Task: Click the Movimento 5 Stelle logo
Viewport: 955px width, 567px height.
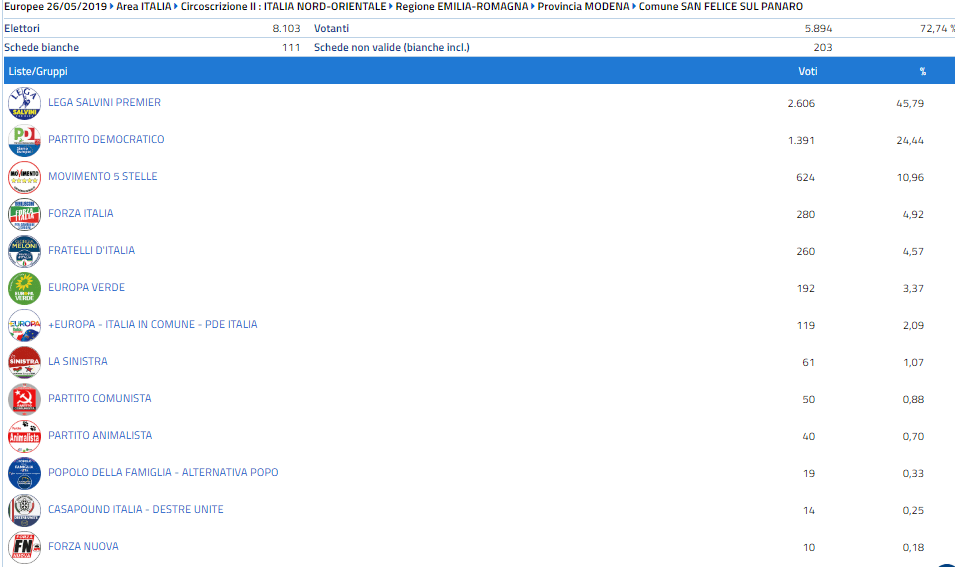Action: click(24, 177)
